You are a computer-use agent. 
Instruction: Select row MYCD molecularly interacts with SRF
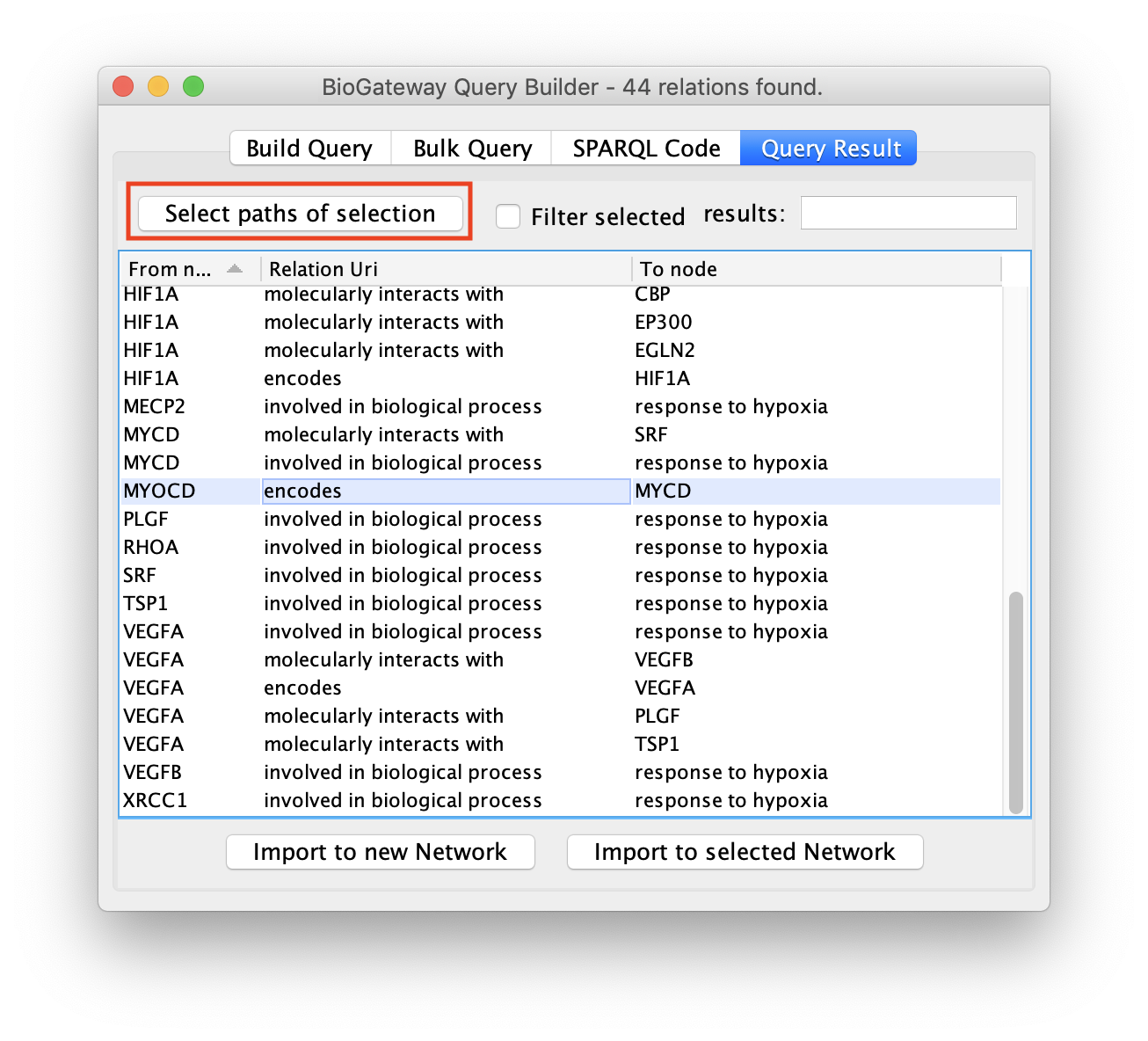(561, 434)
